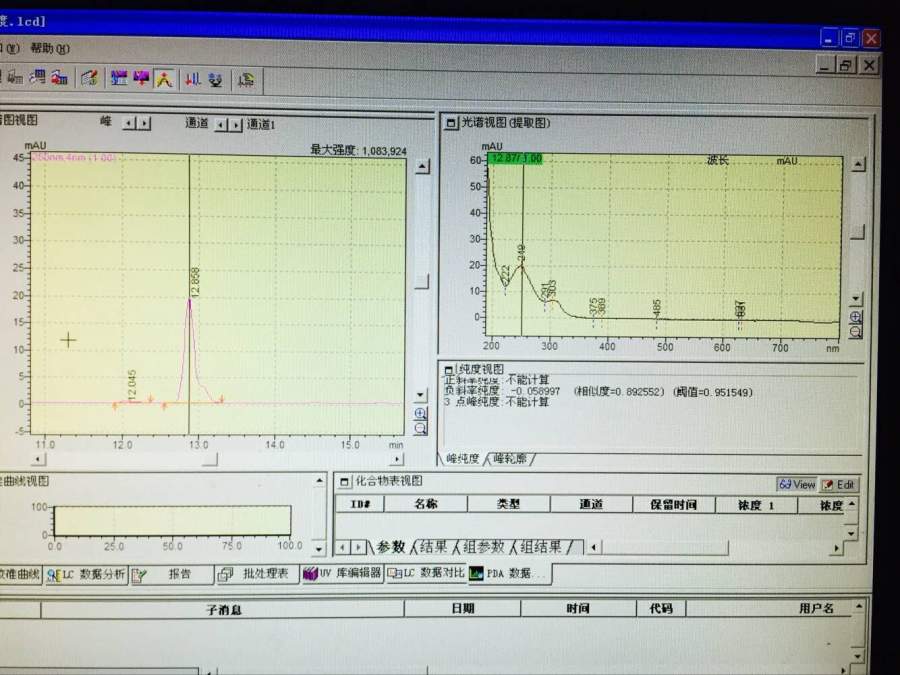This screenshot has height=675, width=900.
Task: Go to the previous peak (峰) arrow
Action: coord(130,123)
